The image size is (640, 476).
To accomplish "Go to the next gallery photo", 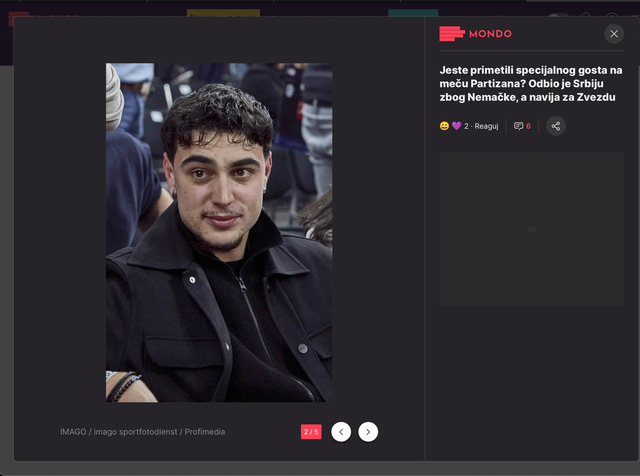I will pyautogui.click(x=368, y=432).
